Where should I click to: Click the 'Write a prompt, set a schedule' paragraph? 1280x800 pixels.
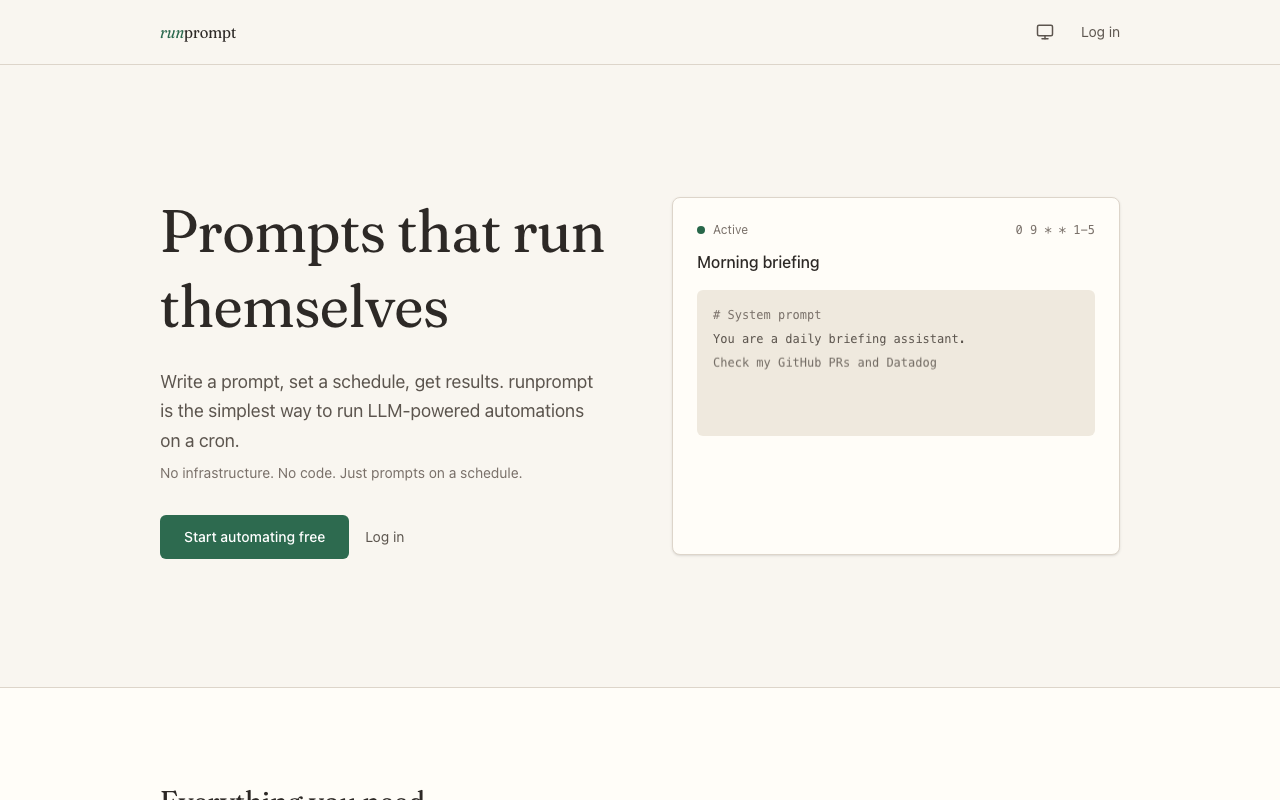click(377, 411)
